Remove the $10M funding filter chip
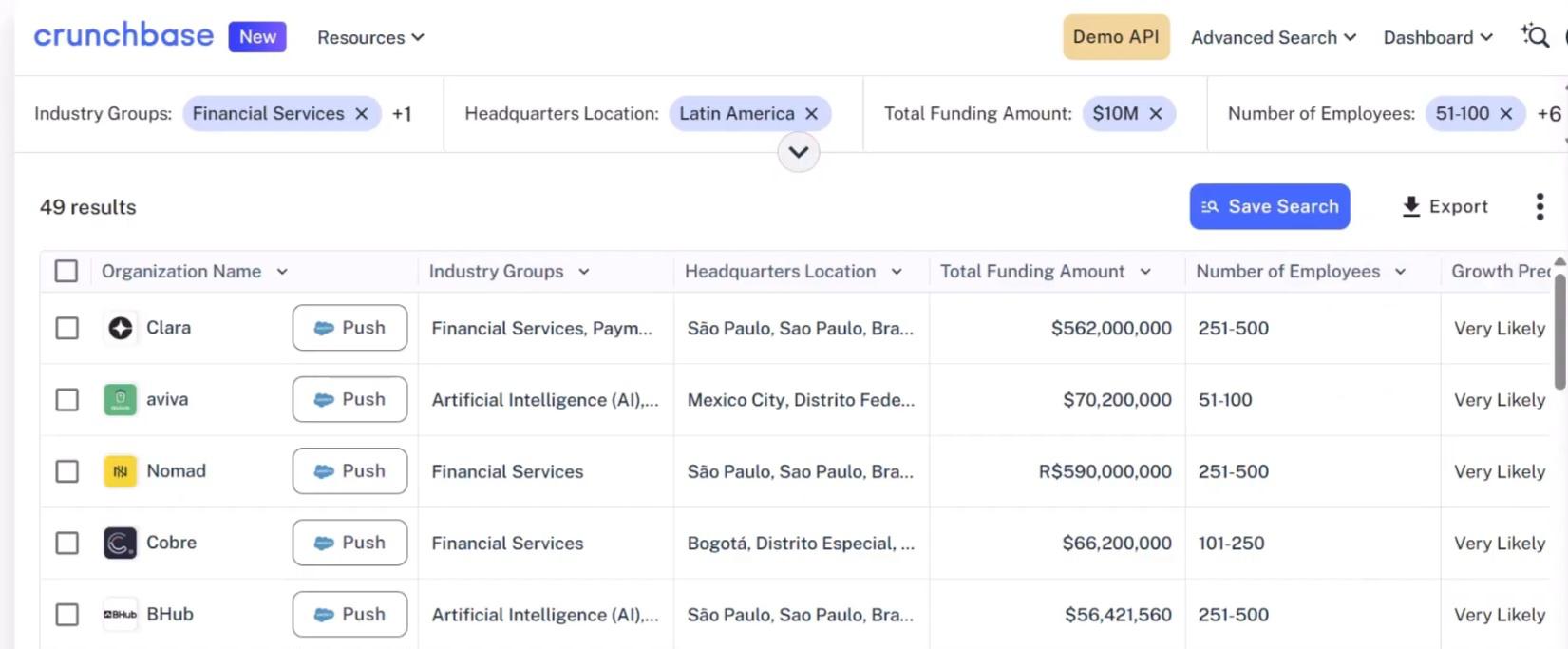 1156,113
